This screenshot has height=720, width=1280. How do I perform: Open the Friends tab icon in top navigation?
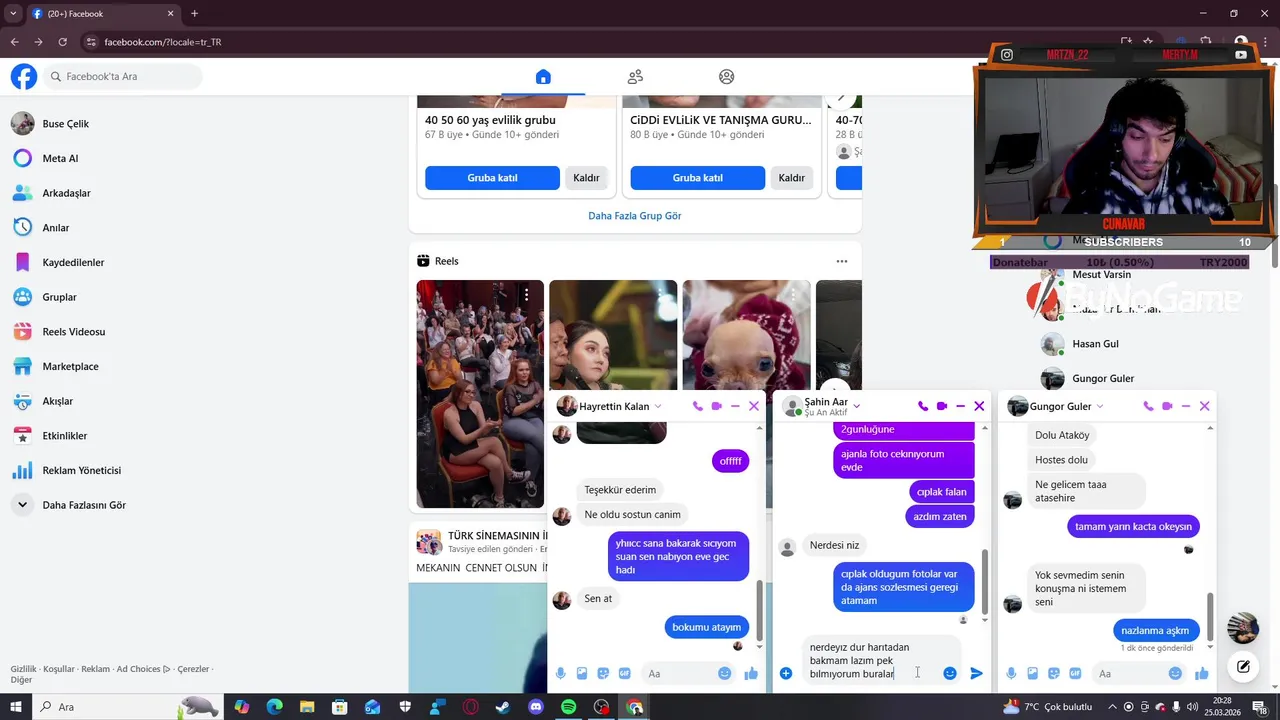(635, 77)
